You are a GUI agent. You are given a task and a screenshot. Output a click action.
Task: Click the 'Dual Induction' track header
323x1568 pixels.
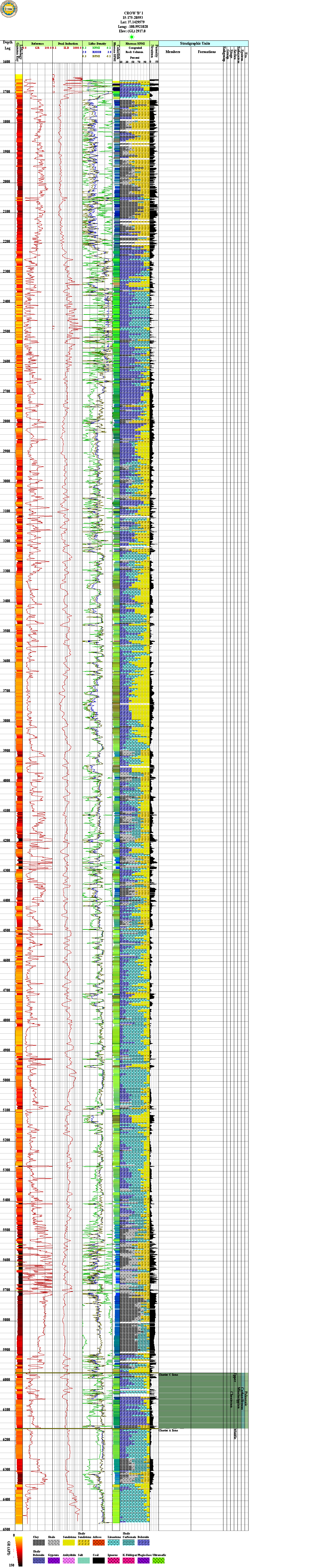(68, 44)
